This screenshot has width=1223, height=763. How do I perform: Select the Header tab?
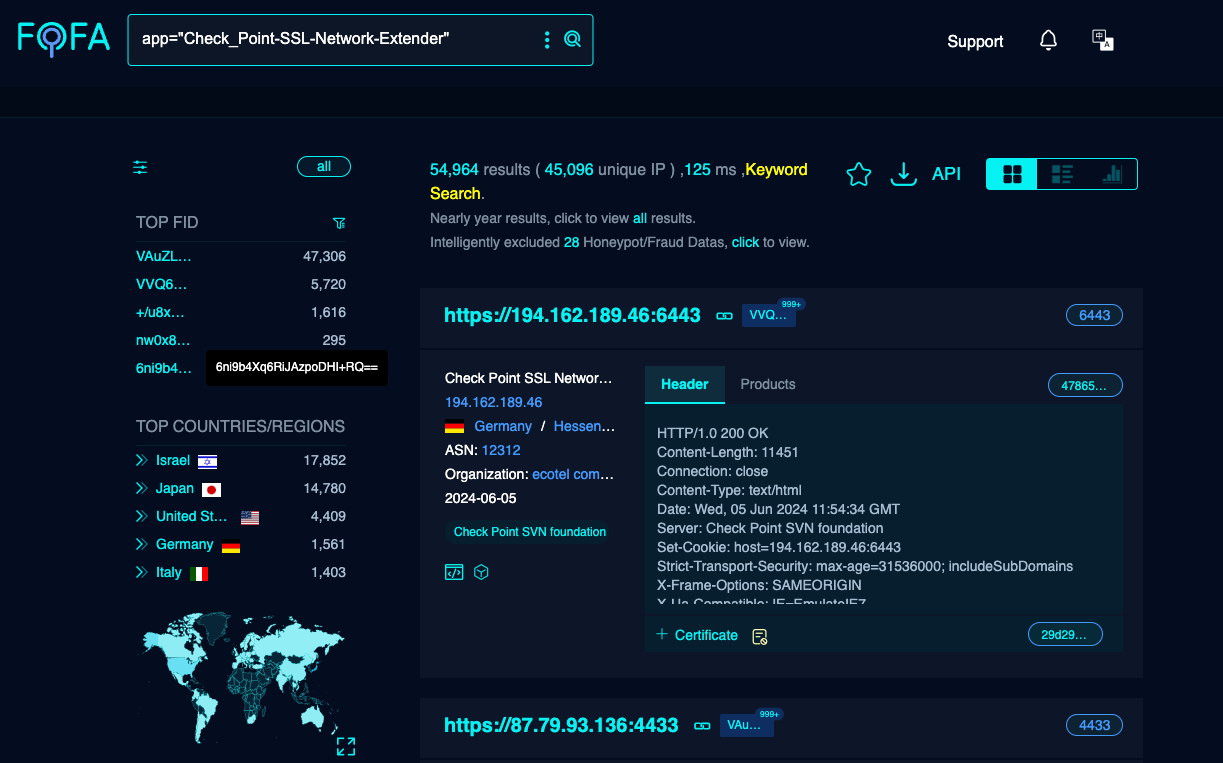tap(685, 384)
